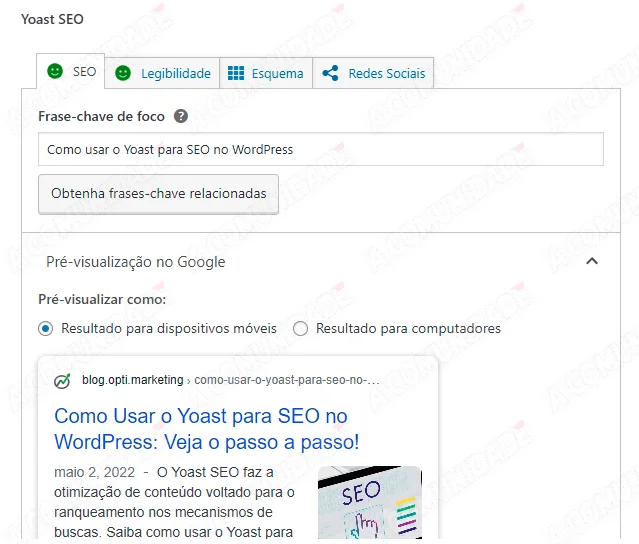Click the share icon beside Redes Sociais
Viewport: 639px width, 544px height.
coord(331,73)
